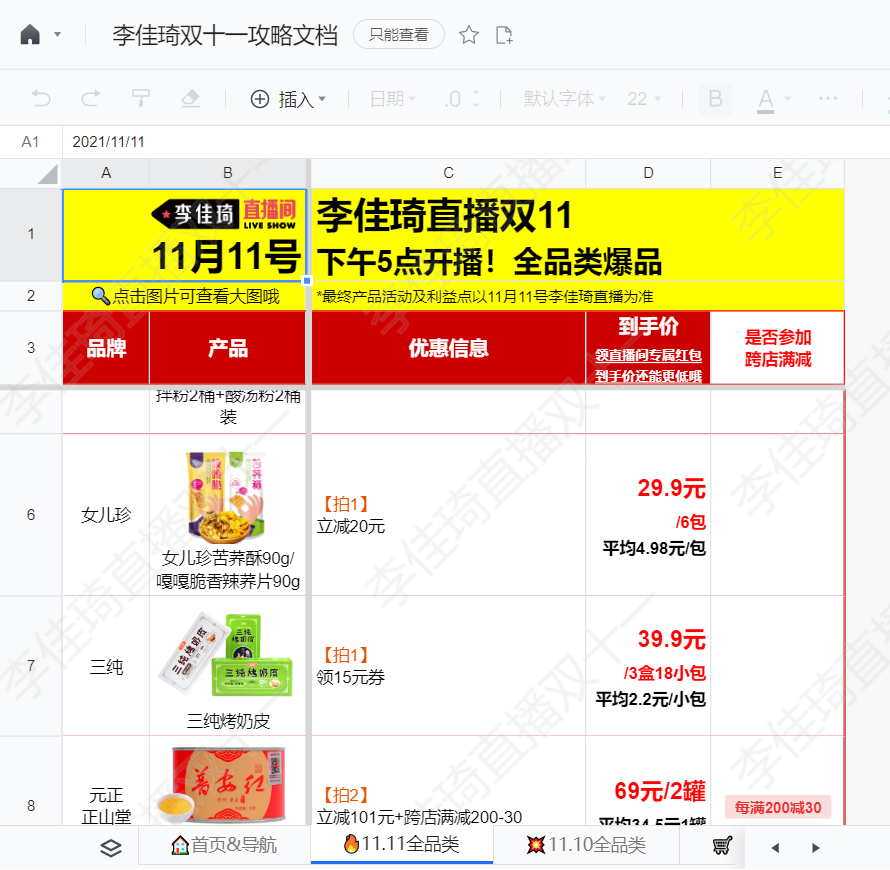Expand the date format dropdown
The height and width of the screenshot is (870, 890).
point(393,99)
